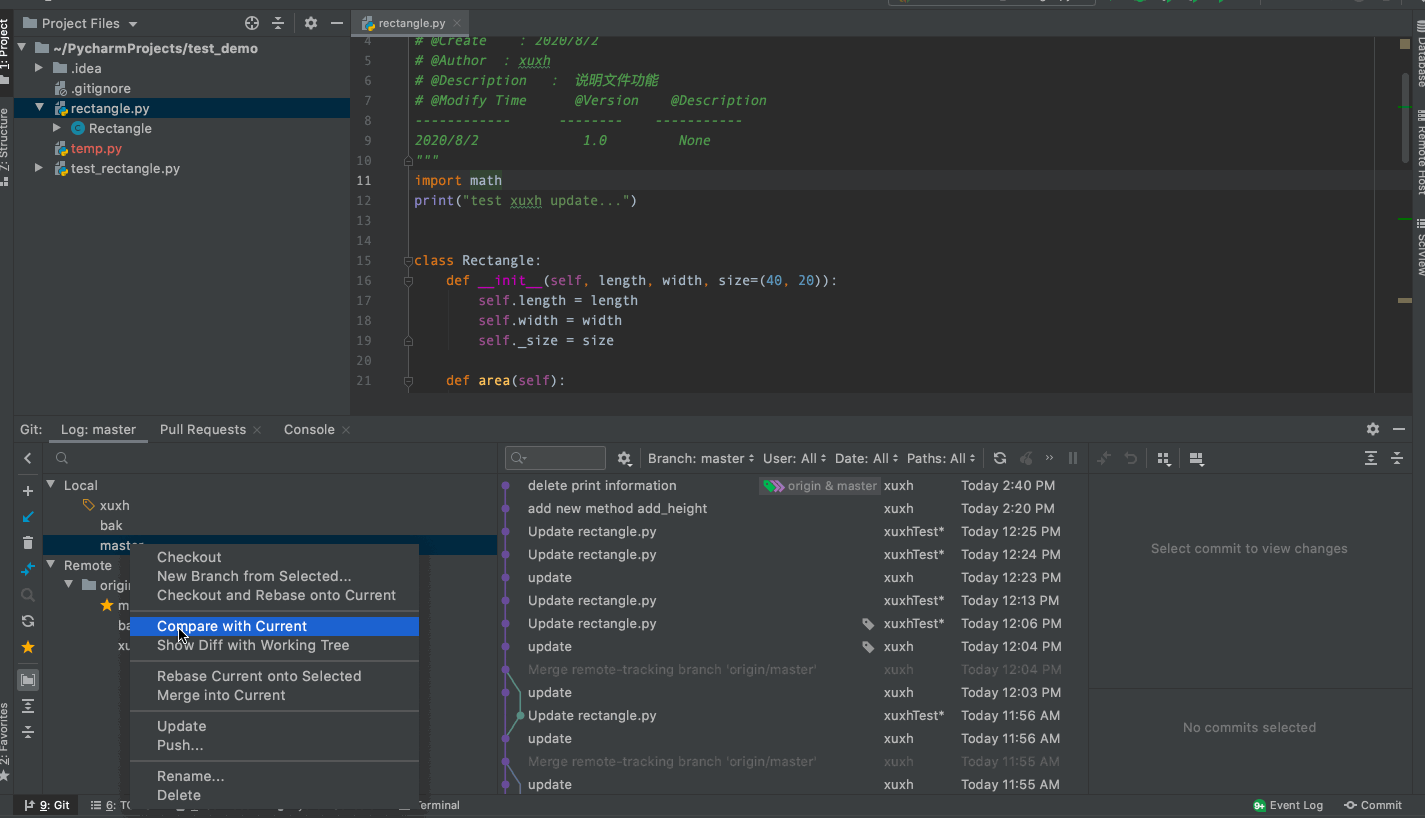This screenshot has width=1425, height=818.
Task: Choose Compare with Current menu item
Action: pyautogui.click(x=274, y=626)
